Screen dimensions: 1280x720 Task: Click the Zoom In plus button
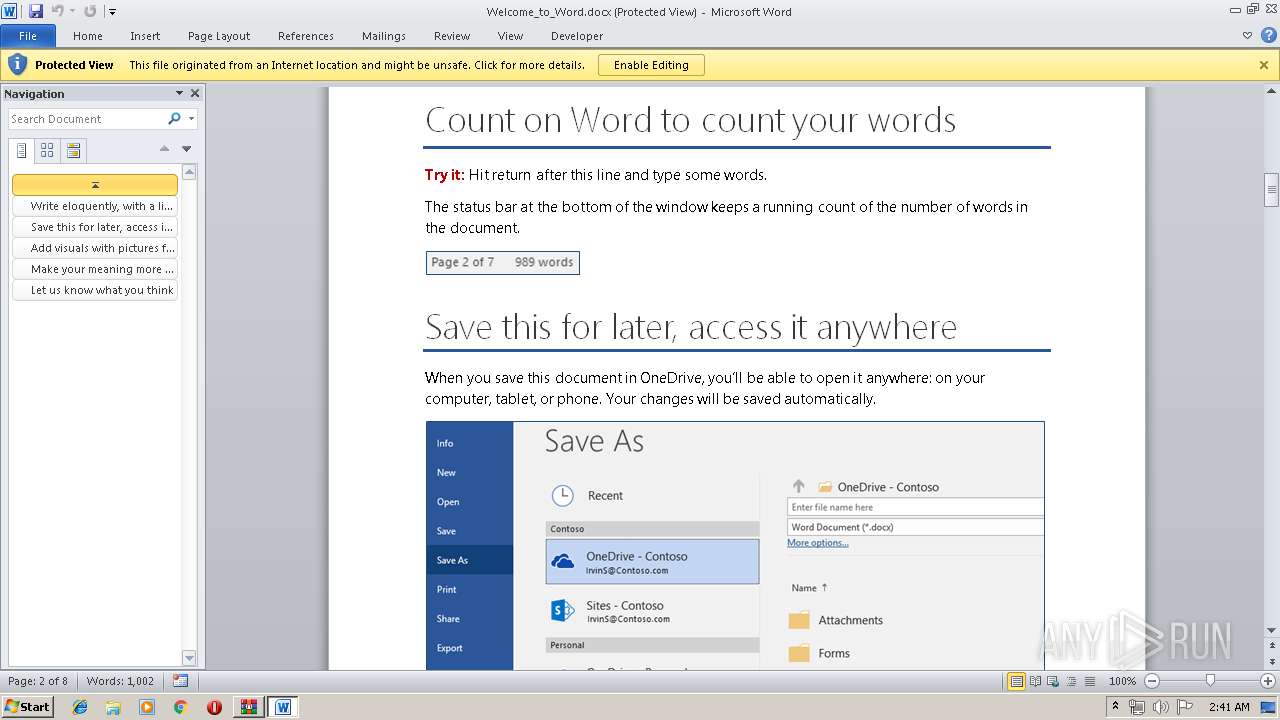click(1268, 681)
